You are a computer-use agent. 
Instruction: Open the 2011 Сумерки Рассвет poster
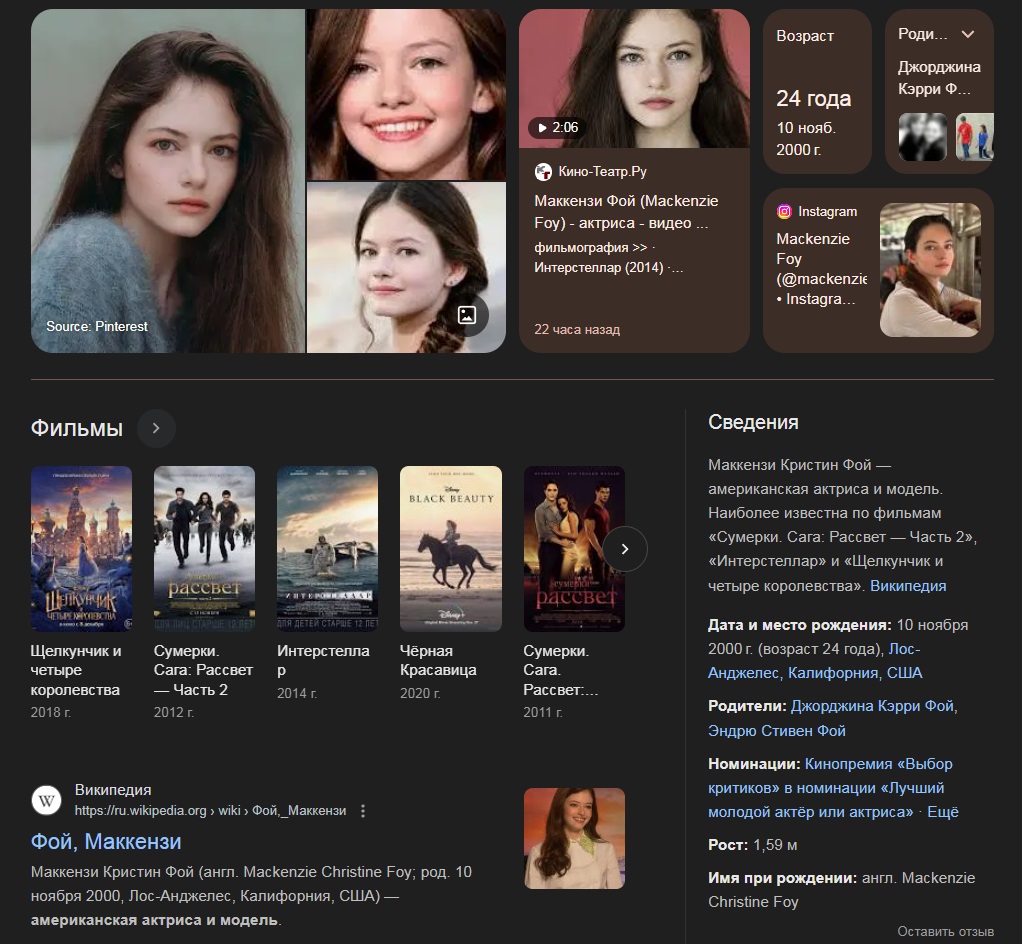coord(574,548)
